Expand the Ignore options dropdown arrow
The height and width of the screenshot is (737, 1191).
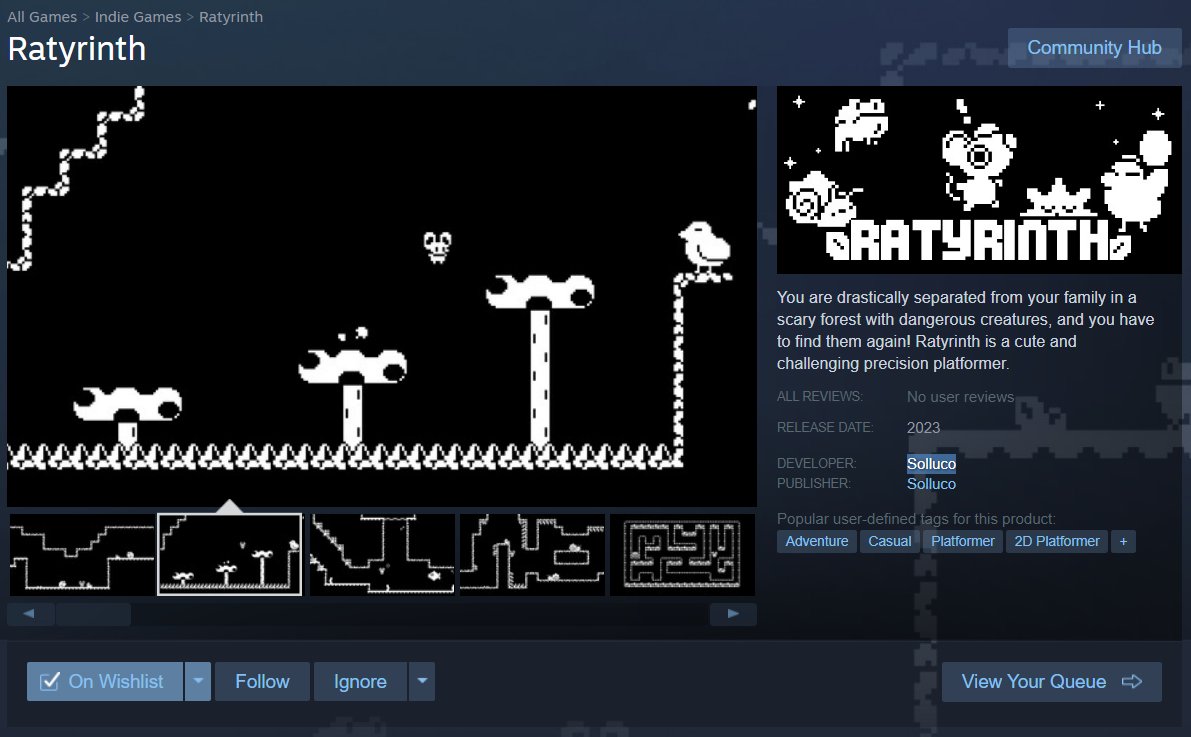422,682
